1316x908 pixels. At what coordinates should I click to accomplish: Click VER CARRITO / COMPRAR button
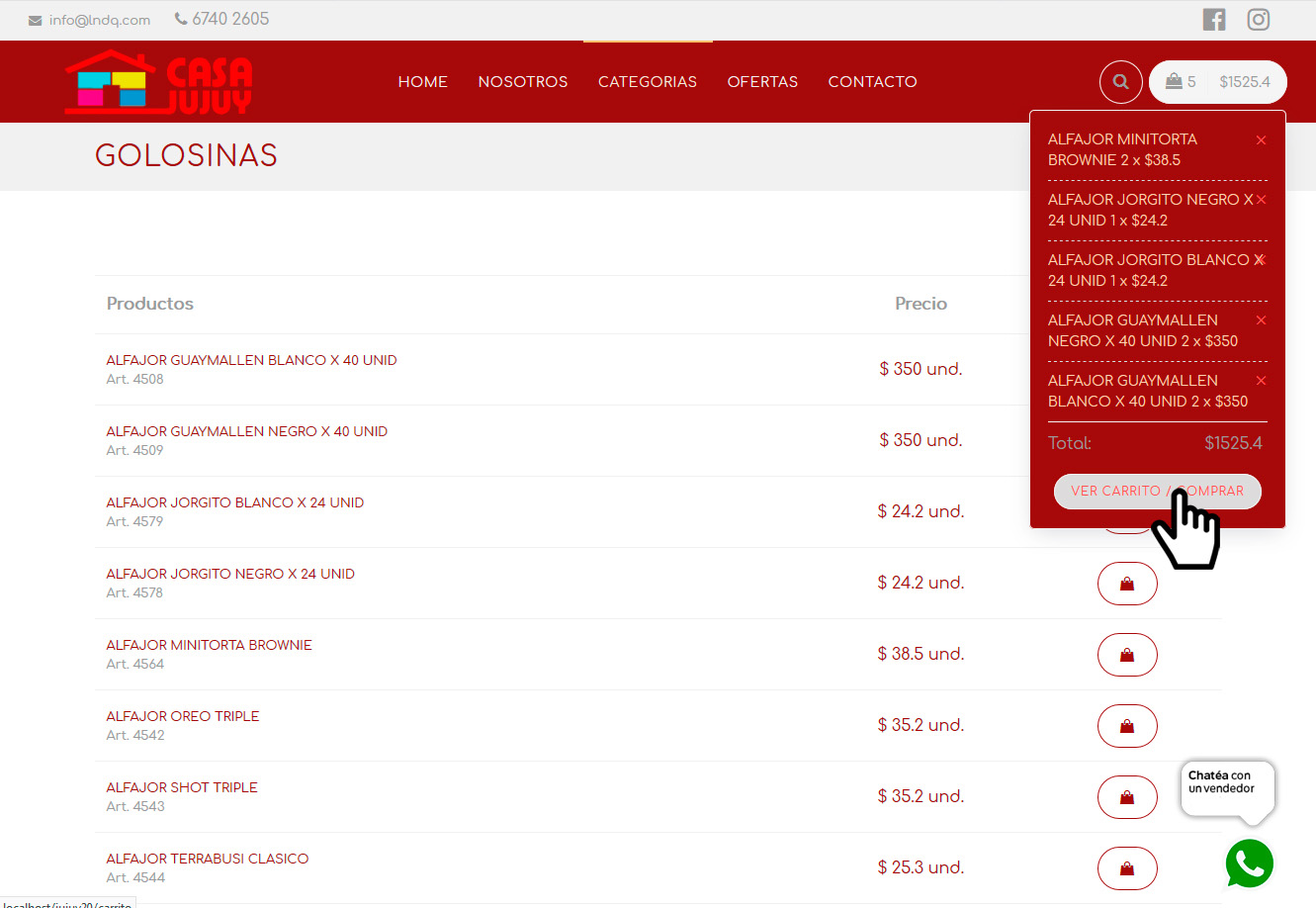point(1158,492)
